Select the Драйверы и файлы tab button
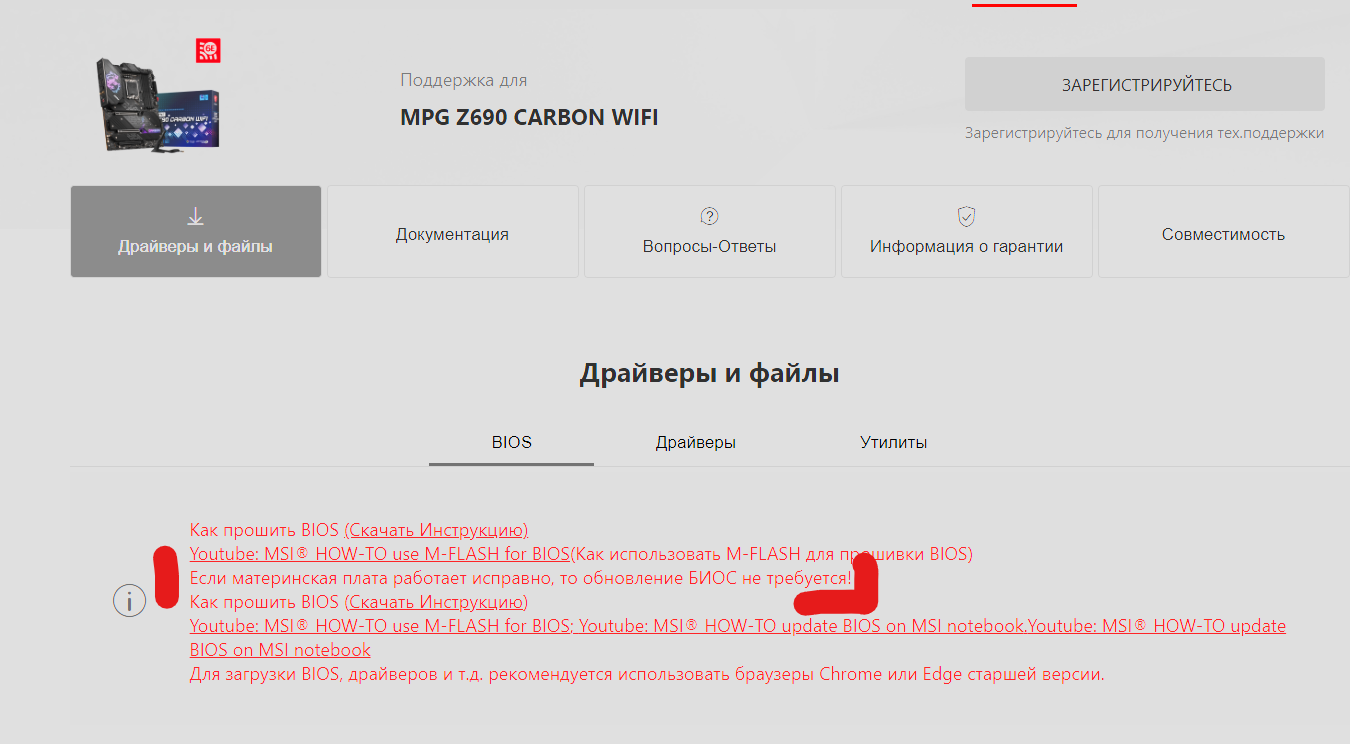 (x=196, y=231)
